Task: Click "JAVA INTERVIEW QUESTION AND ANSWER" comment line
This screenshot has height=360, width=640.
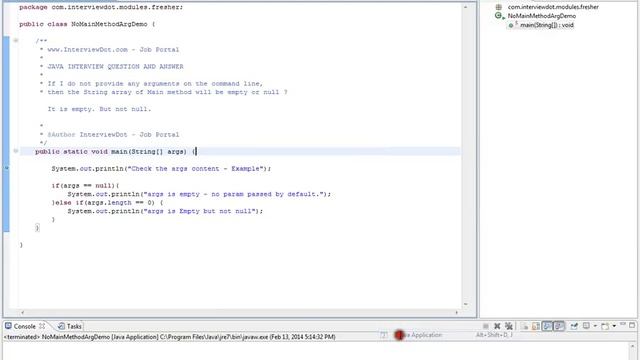Action: pyautogui.click(x=115, y=67)
